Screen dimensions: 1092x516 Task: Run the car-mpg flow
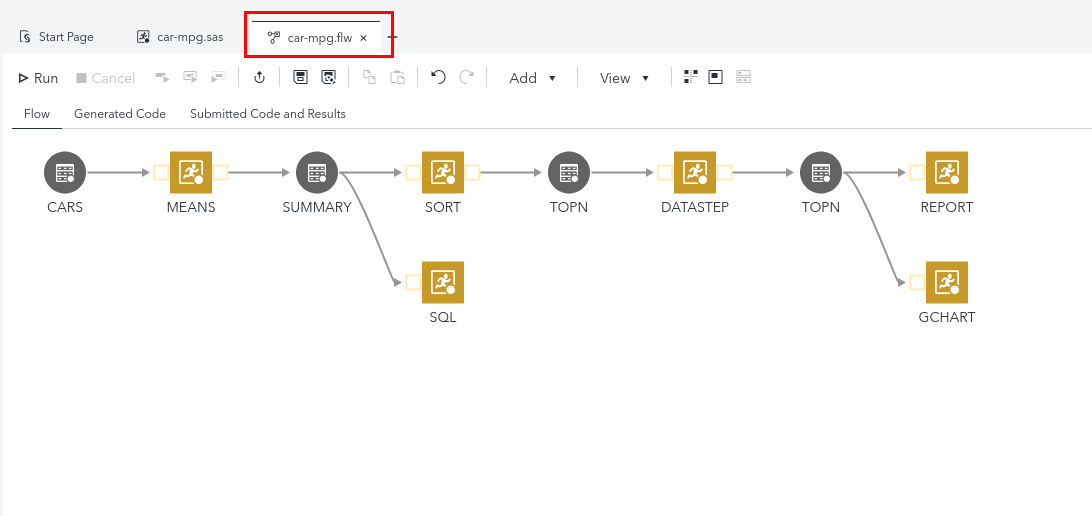point(39,78)
